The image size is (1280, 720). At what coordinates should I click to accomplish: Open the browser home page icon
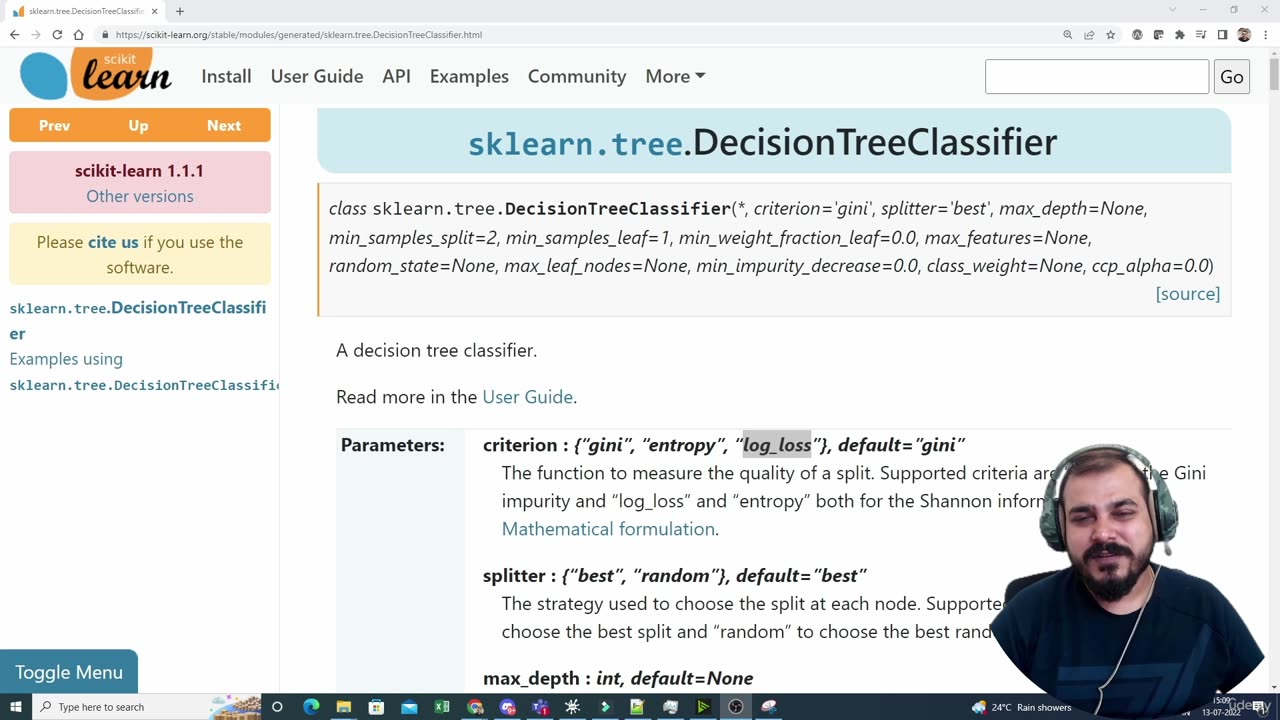[x=78, y=34]
